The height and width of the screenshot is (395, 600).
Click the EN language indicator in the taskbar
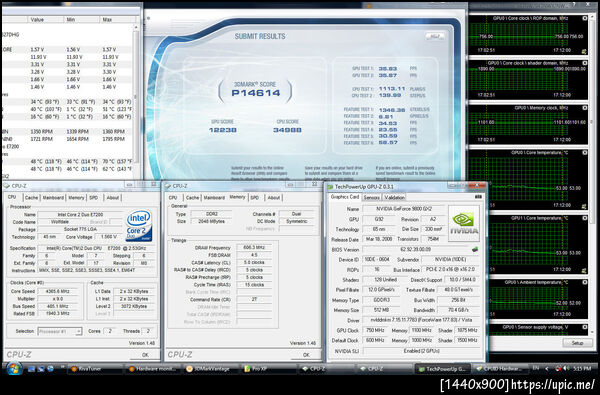pos(535,368)
